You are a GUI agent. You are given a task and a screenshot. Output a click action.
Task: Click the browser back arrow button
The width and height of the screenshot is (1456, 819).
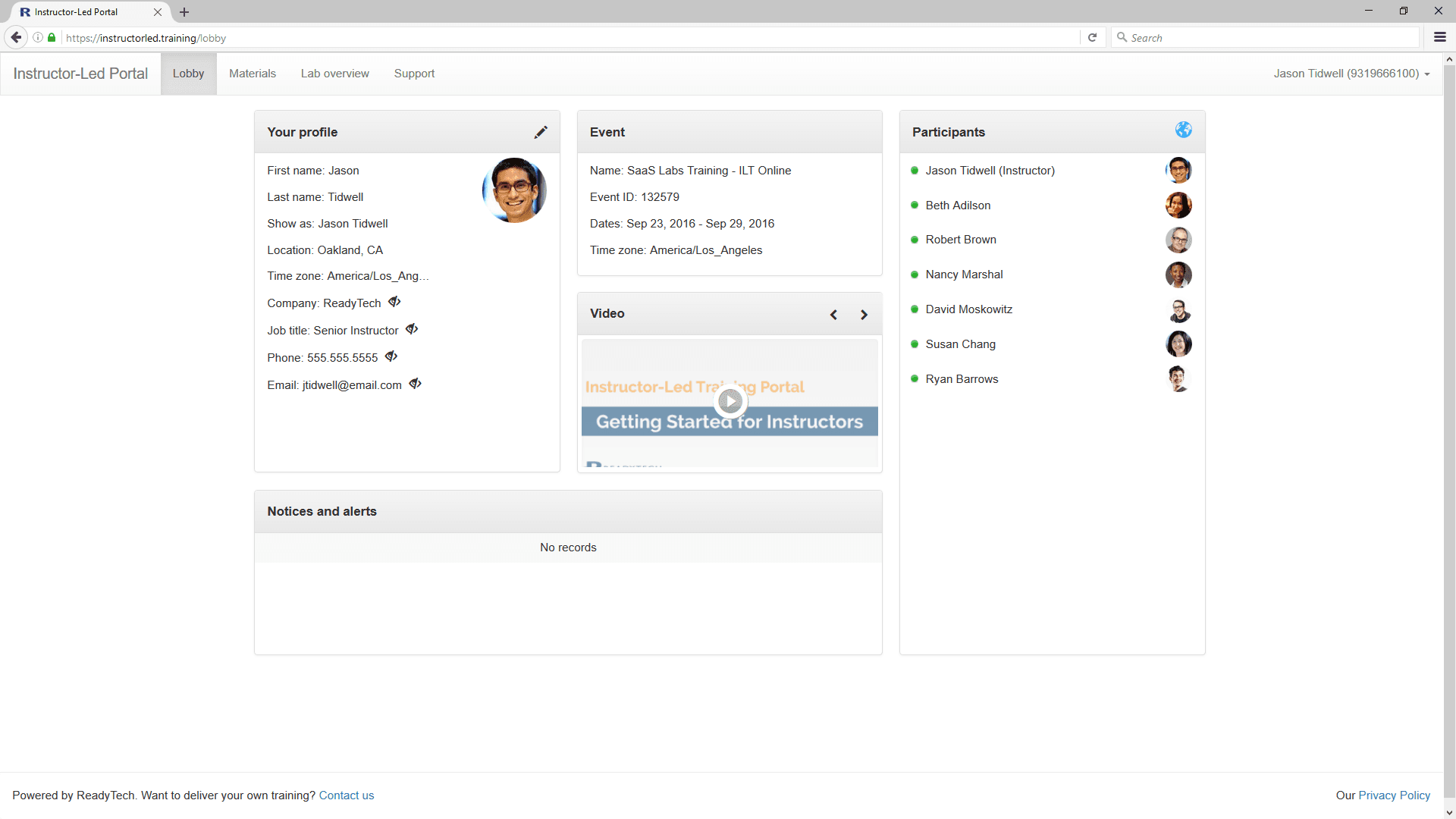tap(16, 37)
